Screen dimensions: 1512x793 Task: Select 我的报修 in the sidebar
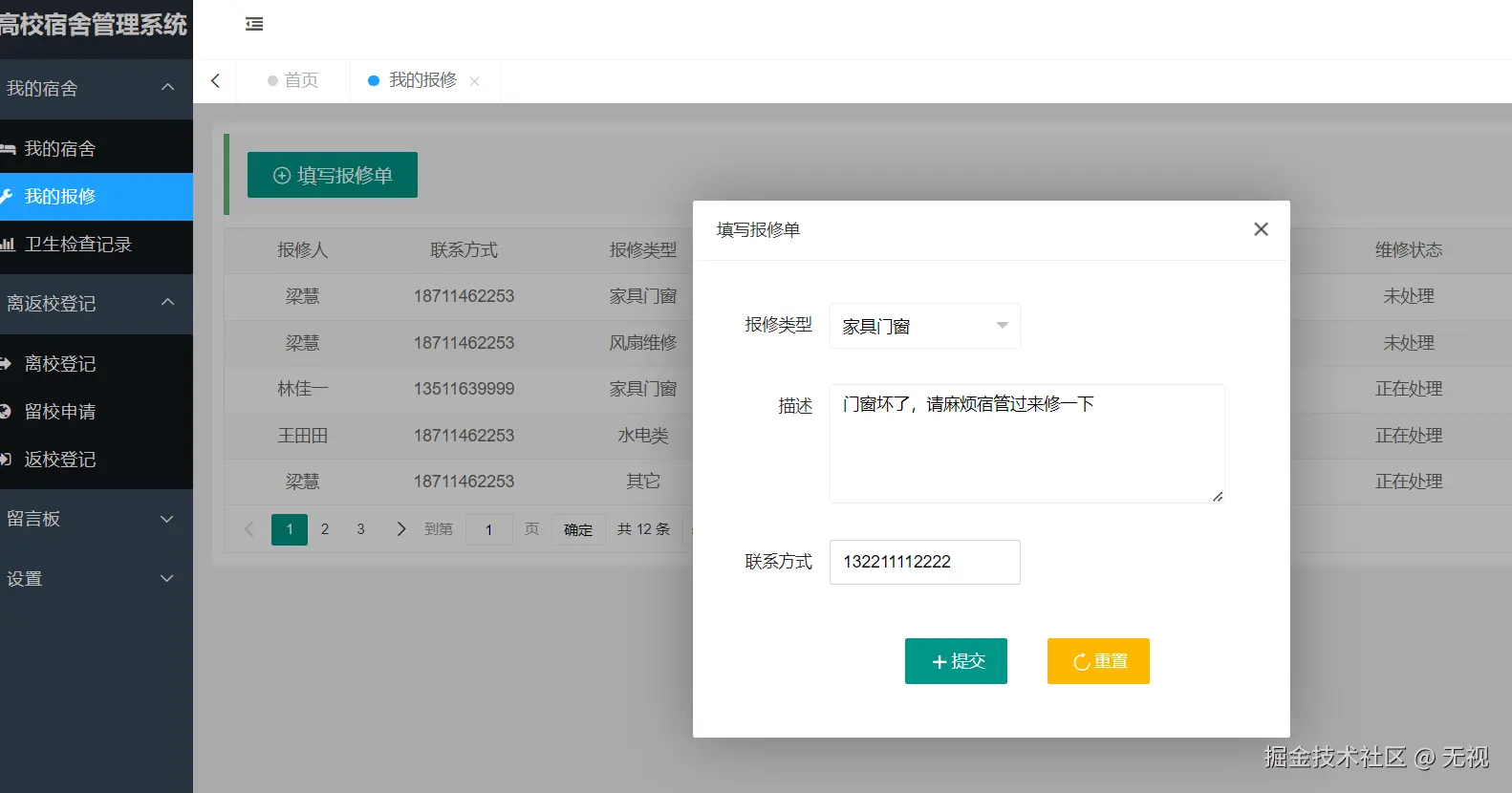point(97,197)
